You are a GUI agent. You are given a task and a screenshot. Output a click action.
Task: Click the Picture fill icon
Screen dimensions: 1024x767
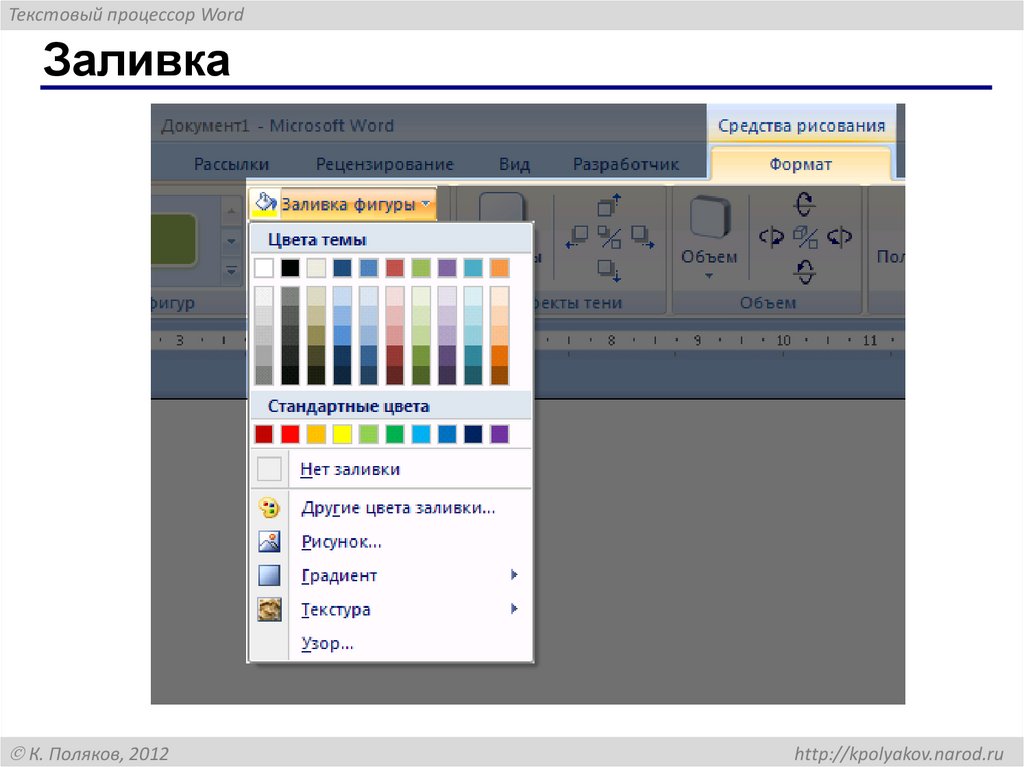tap(269, 542)
